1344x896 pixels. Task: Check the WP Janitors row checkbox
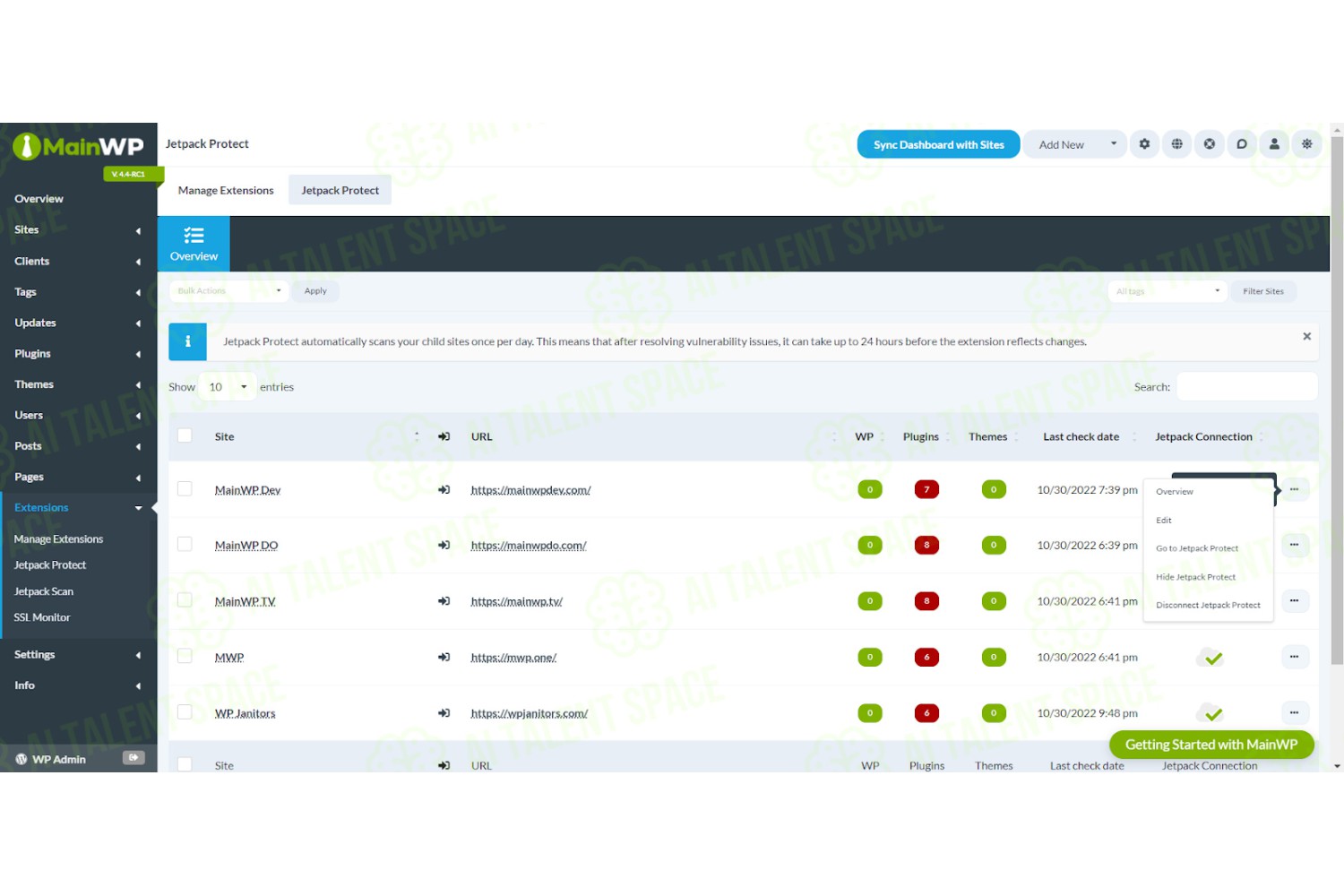point(185,711)
